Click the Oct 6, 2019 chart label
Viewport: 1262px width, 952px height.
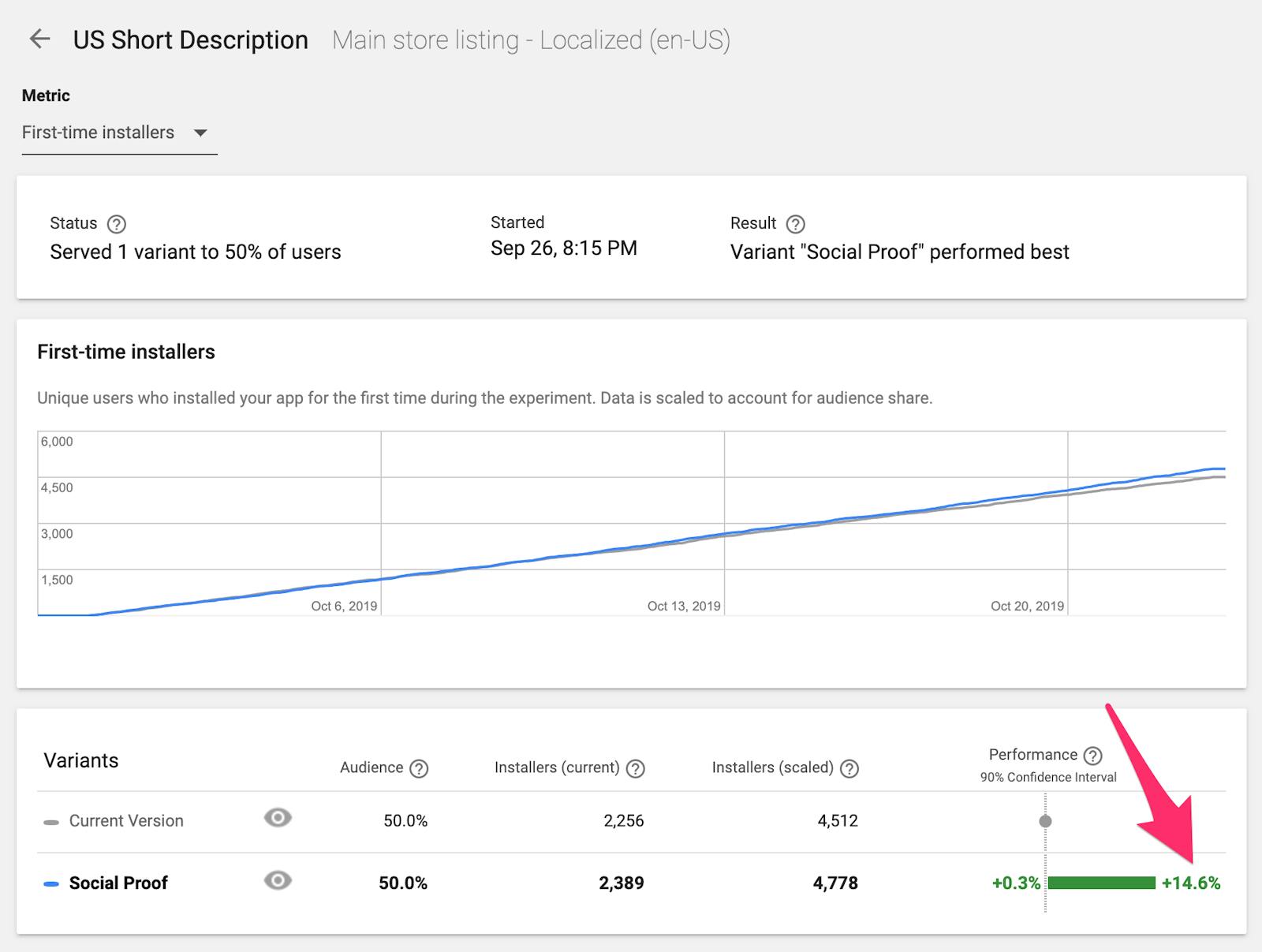[x=344, y=606]
